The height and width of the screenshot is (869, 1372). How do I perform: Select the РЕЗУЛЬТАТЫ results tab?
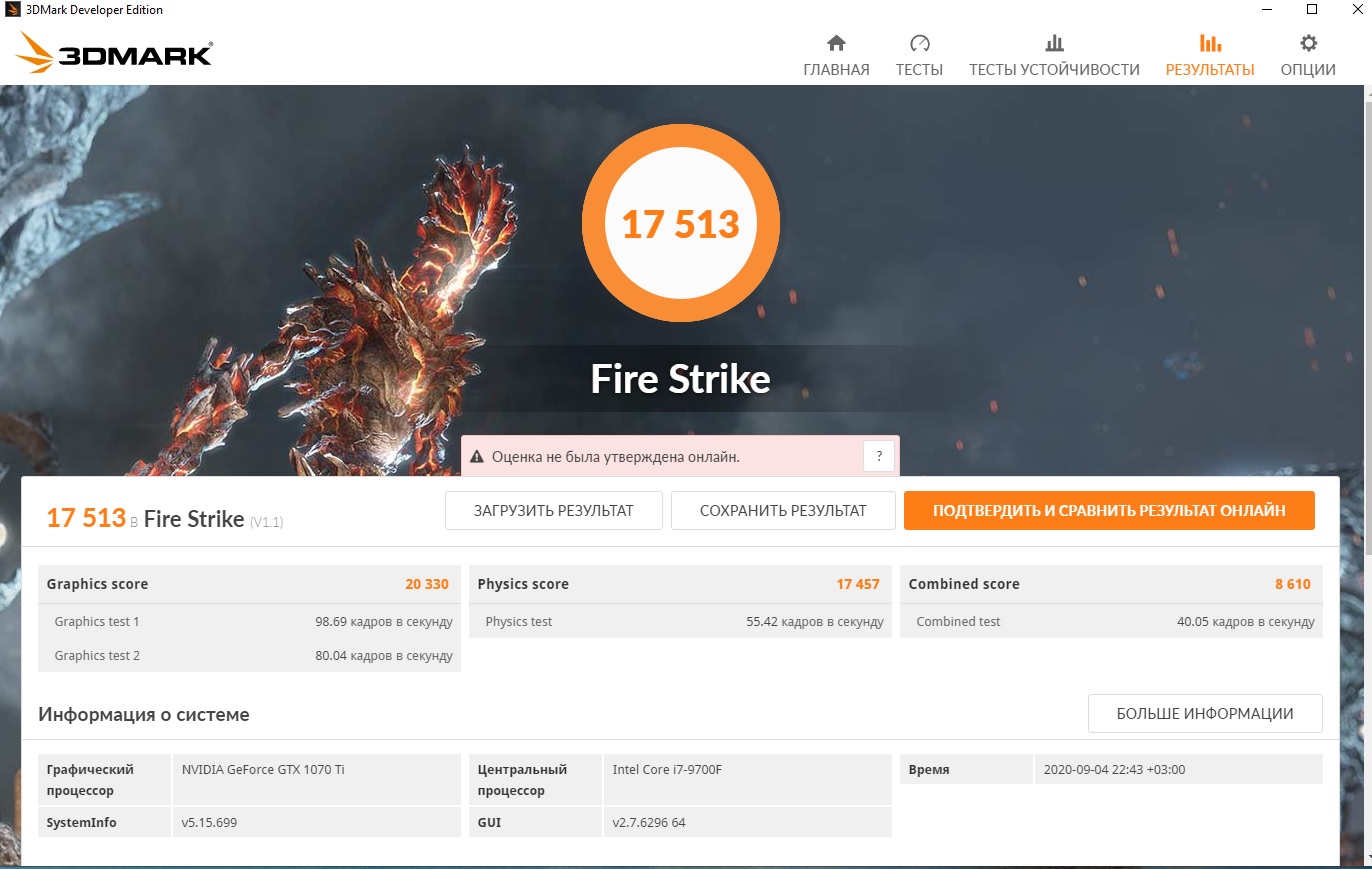1210,56
